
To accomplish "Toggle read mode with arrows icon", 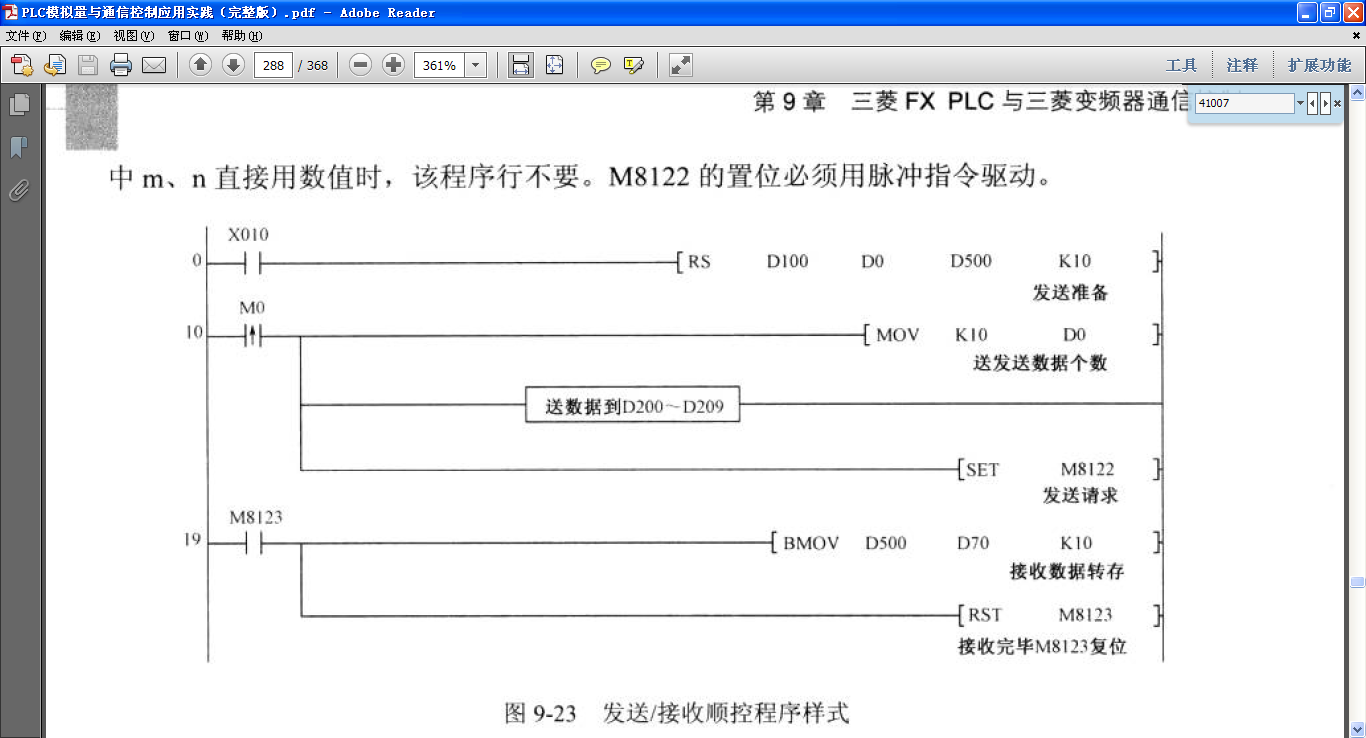I will 681,66.
